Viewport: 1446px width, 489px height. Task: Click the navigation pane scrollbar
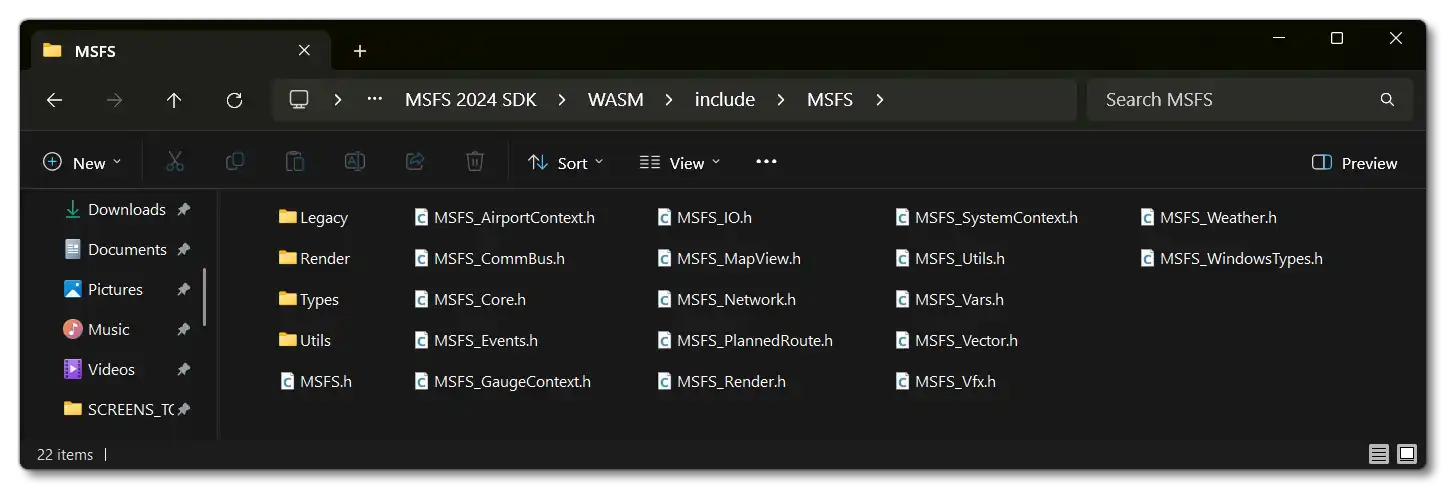pyautogui.click(x=205, y=296)
